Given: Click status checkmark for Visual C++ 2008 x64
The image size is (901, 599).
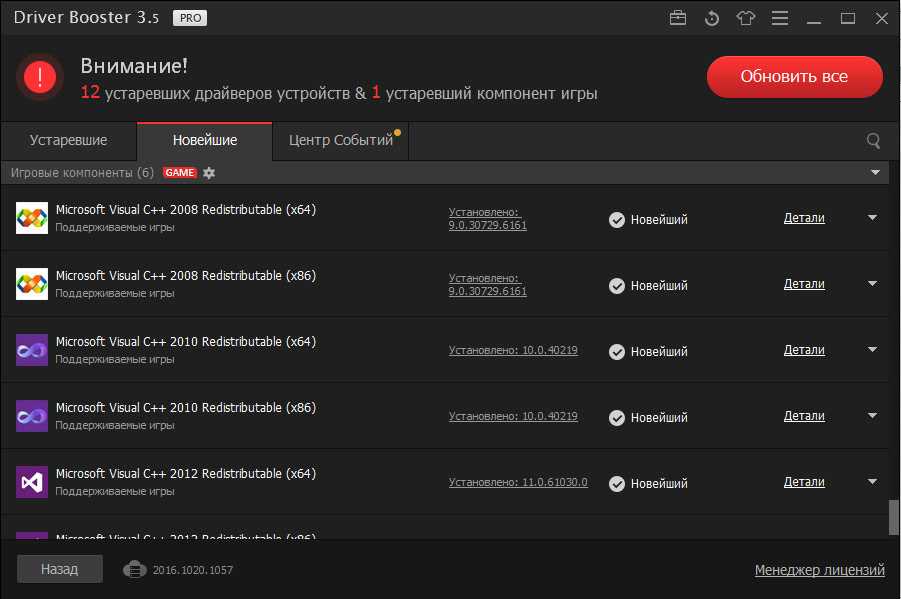Looking at the screenshot, I should (617, 220).
